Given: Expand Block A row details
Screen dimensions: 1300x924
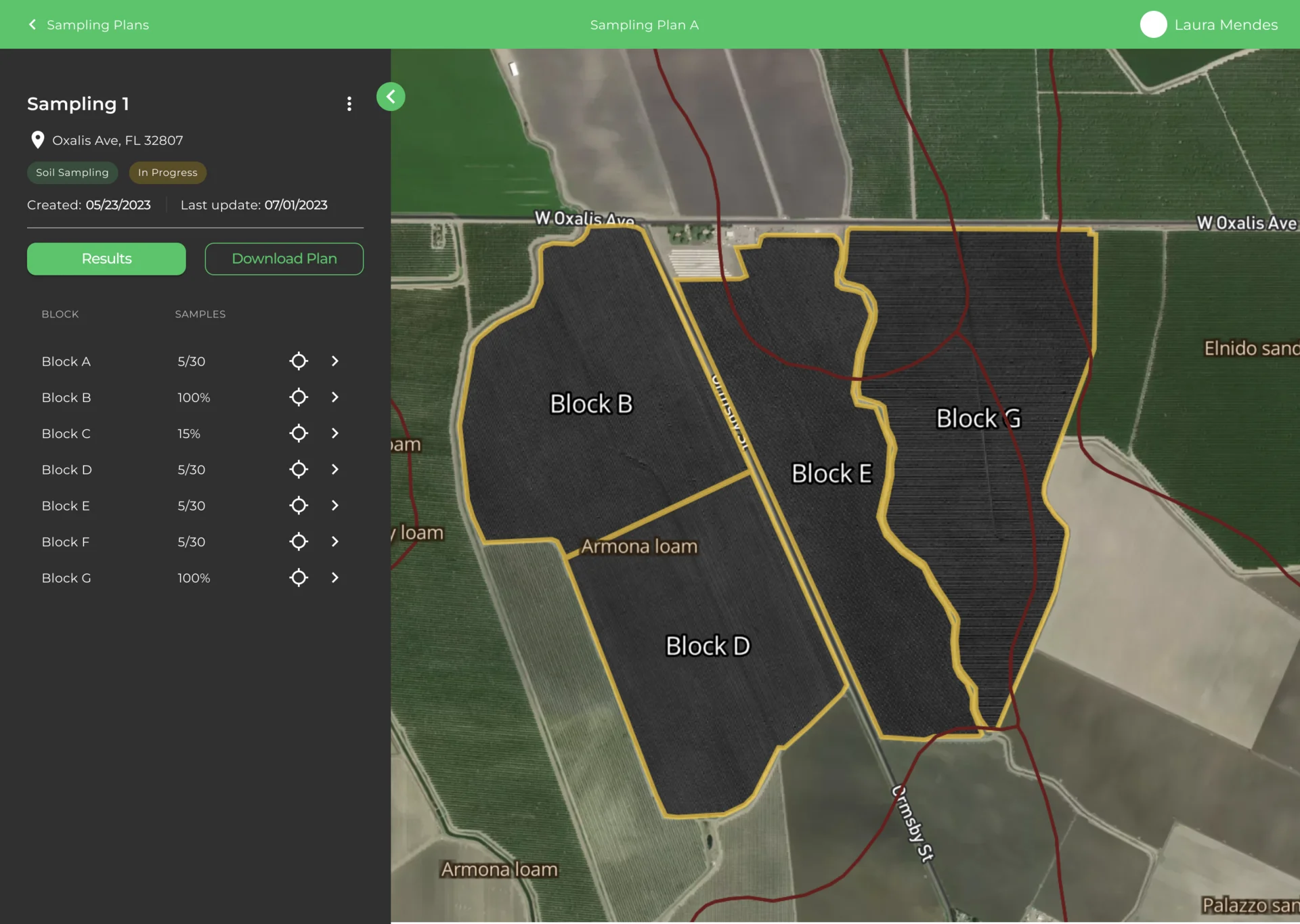Looking at the screenshot, I should [335, 361].
